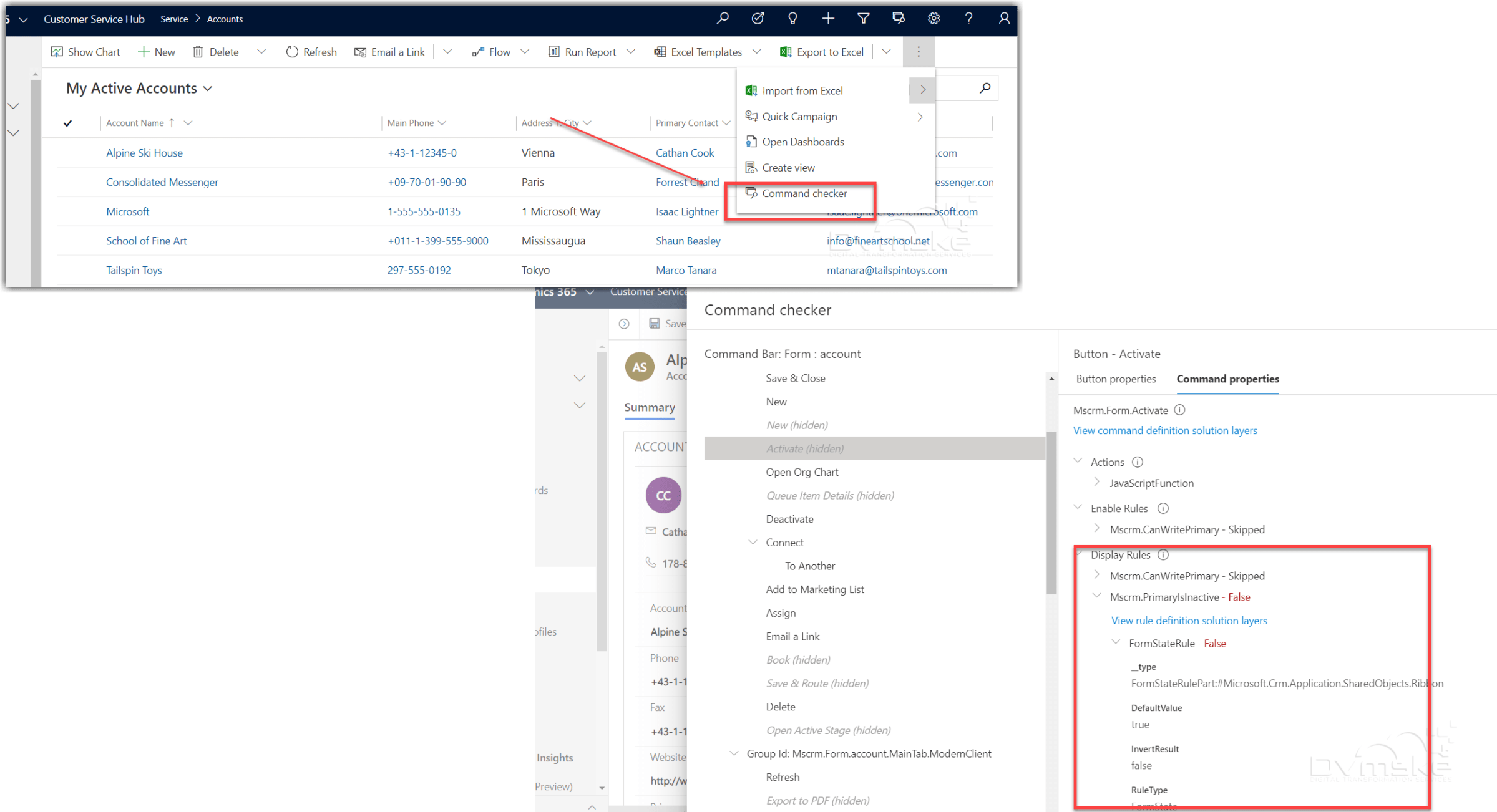The height and width of the screenshot is (812, 1497).
Task: Expand the Account Name column dropdown
Action: [188, 123]
